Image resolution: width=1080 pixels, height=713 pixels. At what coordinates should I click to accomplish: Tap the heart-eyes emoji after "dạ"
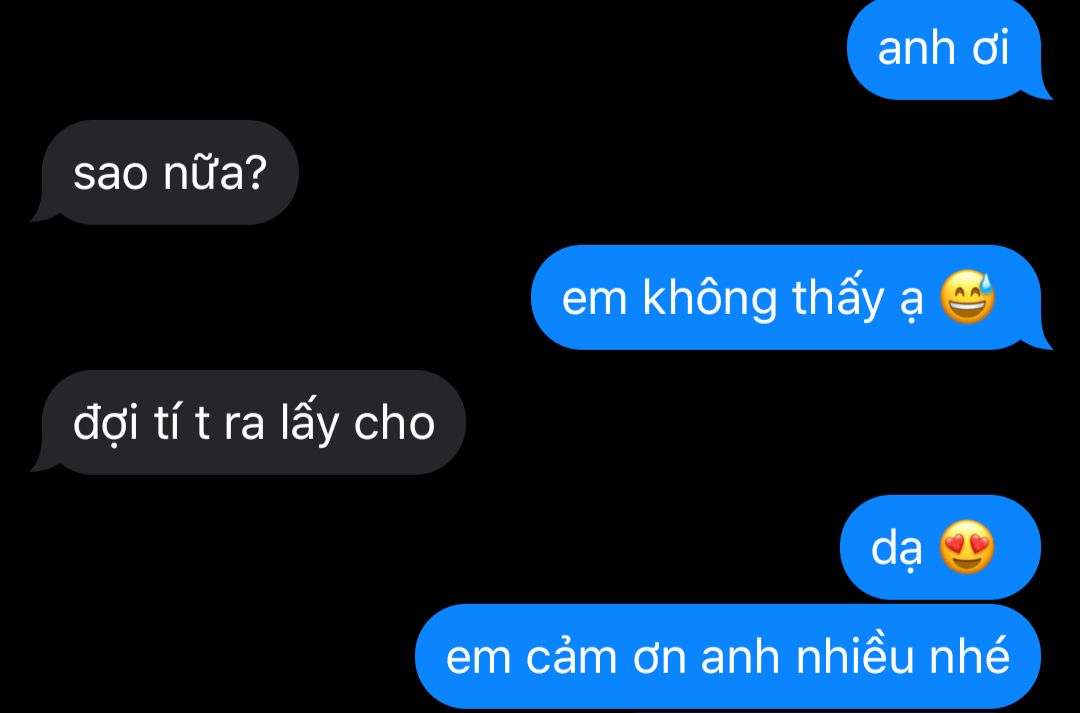pos(968,547)
